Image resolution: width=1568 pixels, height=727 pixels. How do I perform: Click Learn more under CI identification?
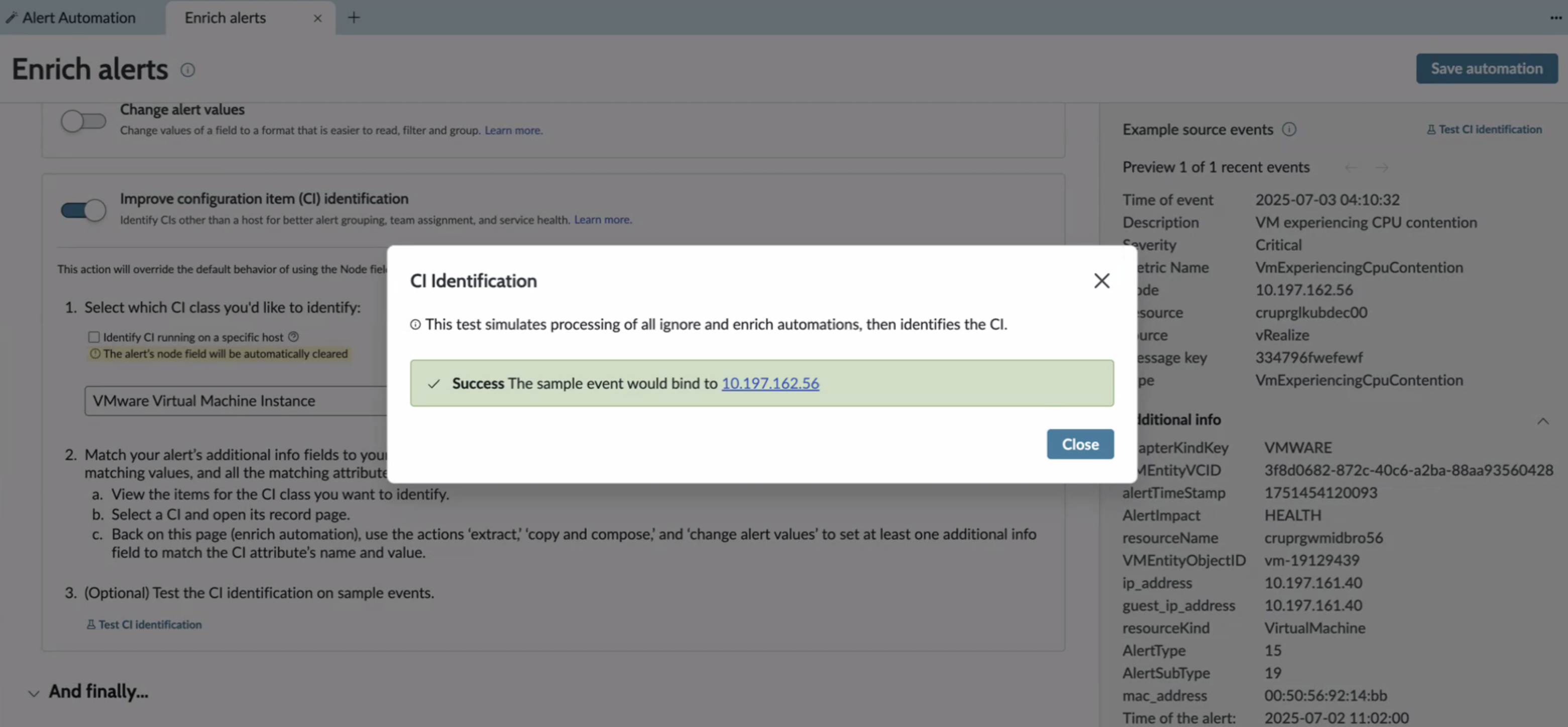click(603, 220)
